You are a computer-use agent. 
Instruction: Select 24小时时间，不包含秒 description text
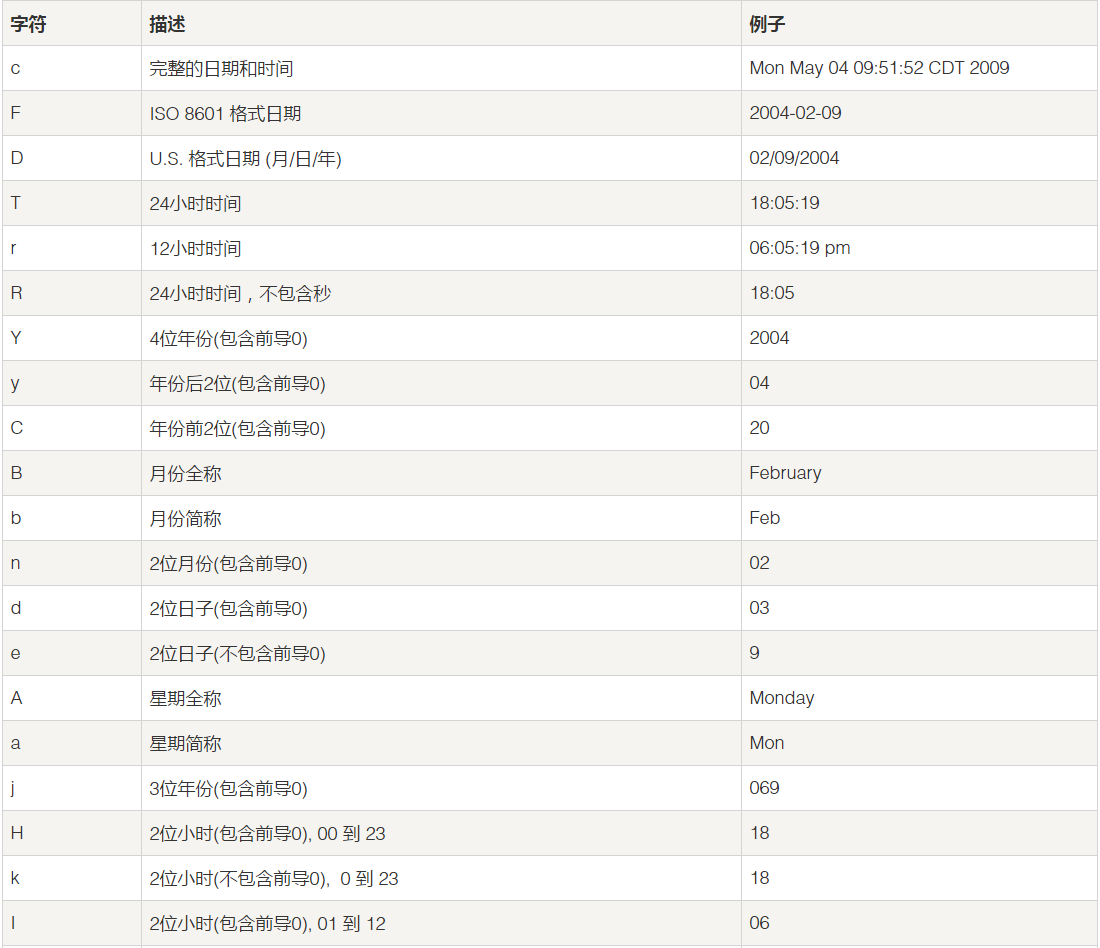click(240, 294)
